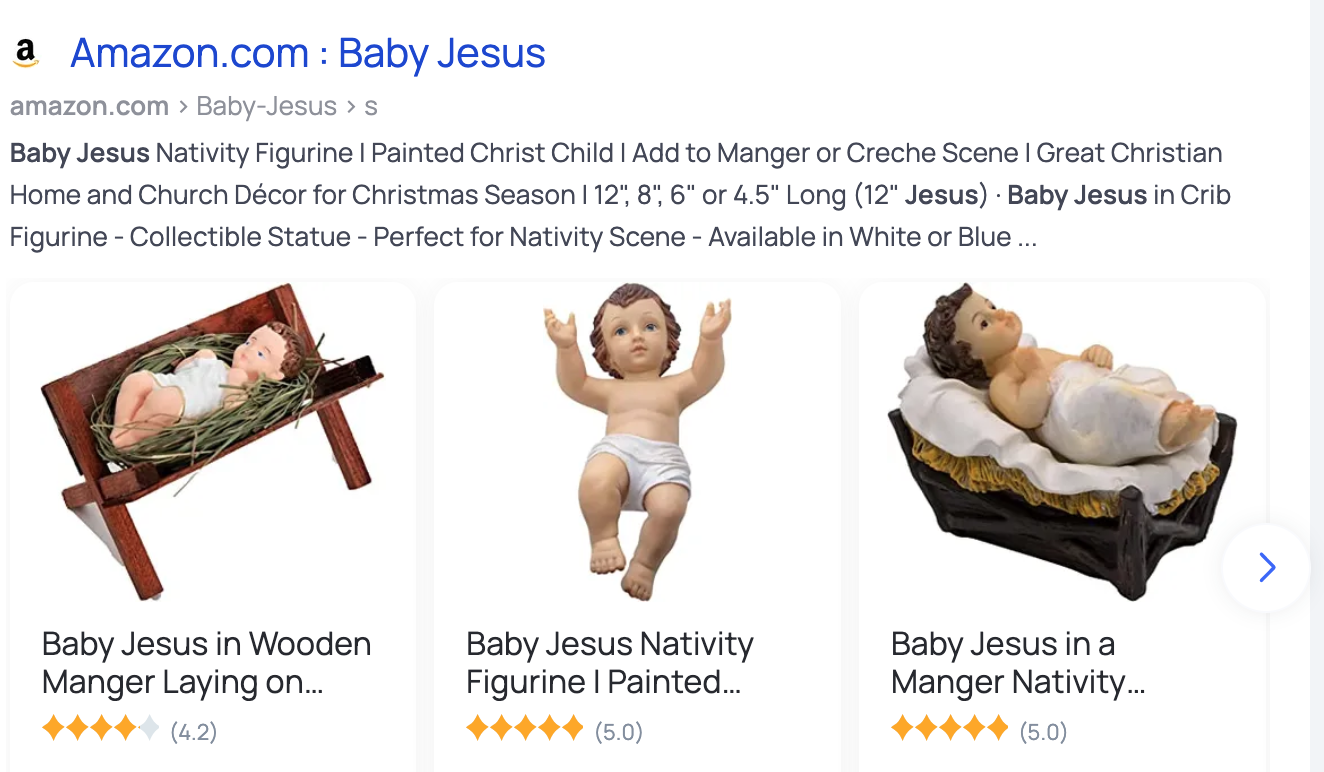Open "Baby Jesus Nativity Figurine | Painted…" product
This screenshot has width=1324, height=772.
pyautogui.click(x=610, y=663)
